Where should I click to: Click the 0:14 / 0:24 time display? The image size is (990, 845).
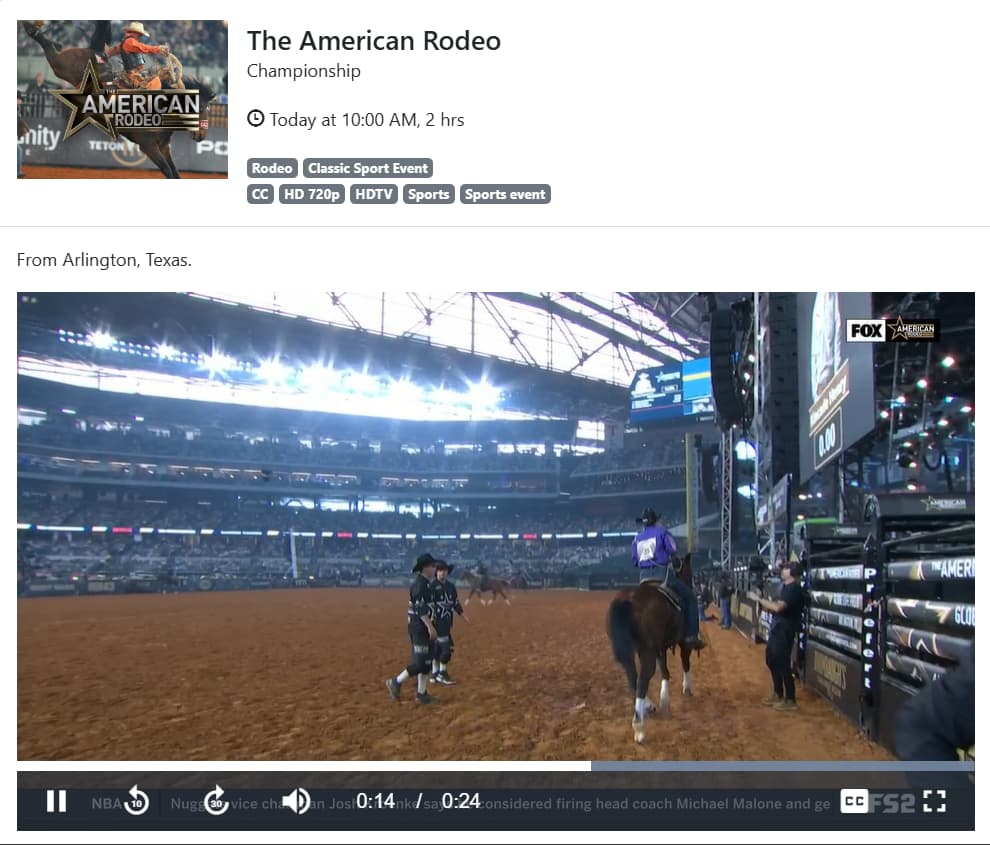click(418, 801)
